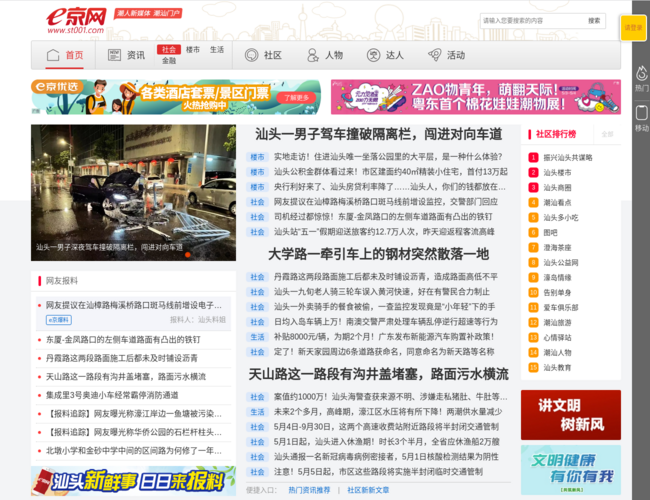Open 汕头商圈 in community ranking
Viewport: 650px width, 500px height.
pyautogui.click(x=558, y=188)
